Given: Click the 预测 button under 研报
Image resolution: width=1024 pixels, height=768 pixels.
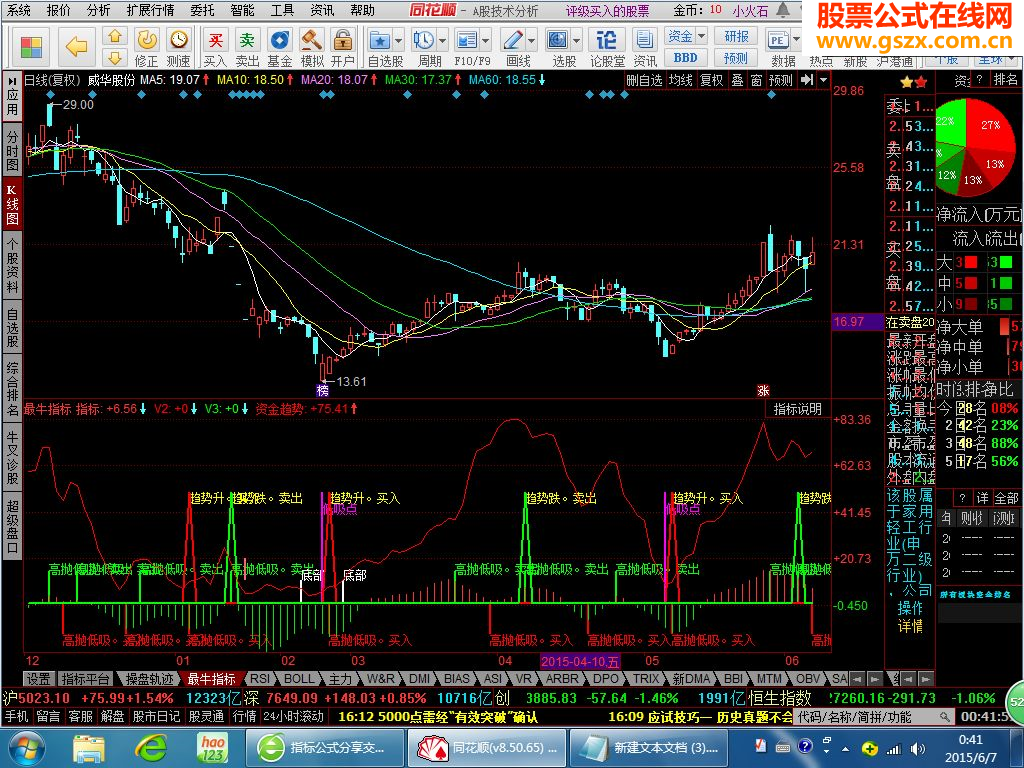Looking at the screenshot, I should coord(736,57).
